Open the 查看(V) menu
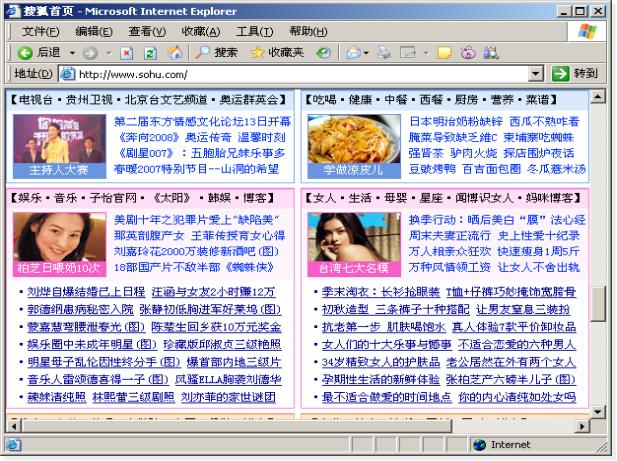617x461 pixels. [x=147, y=31]
